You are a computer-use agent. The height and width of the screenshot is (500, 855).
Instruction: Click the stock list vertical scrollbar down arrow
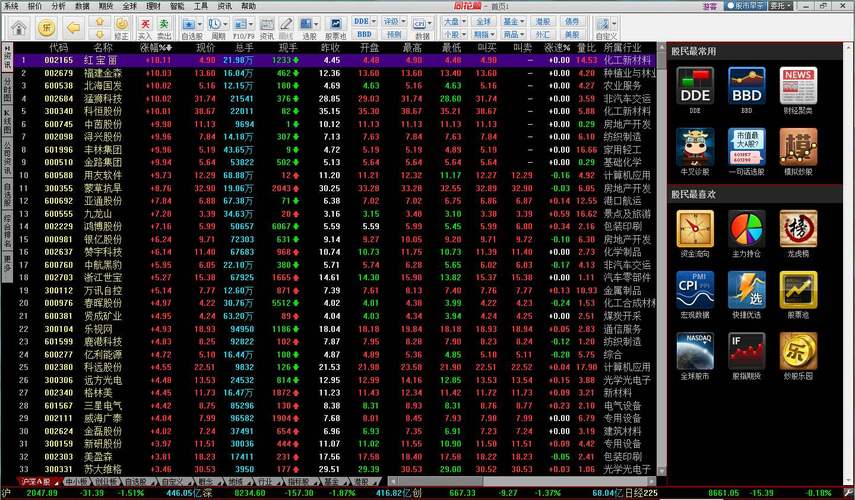click(661, 472)
